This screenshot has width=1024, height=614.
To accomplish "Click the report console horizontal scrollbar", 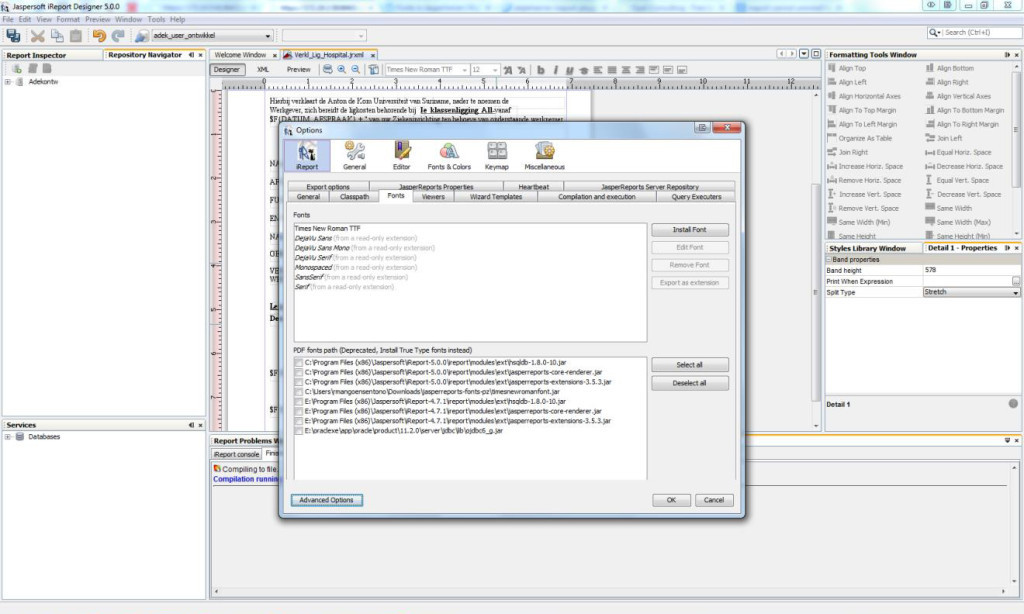I will (609, 592).
